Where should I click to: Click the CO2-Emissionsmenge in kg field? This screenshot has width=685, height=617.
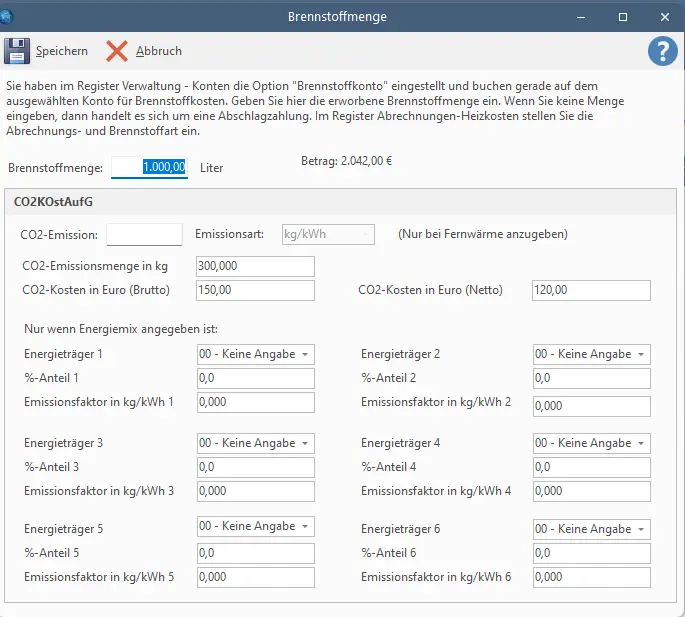pos(255,266)
